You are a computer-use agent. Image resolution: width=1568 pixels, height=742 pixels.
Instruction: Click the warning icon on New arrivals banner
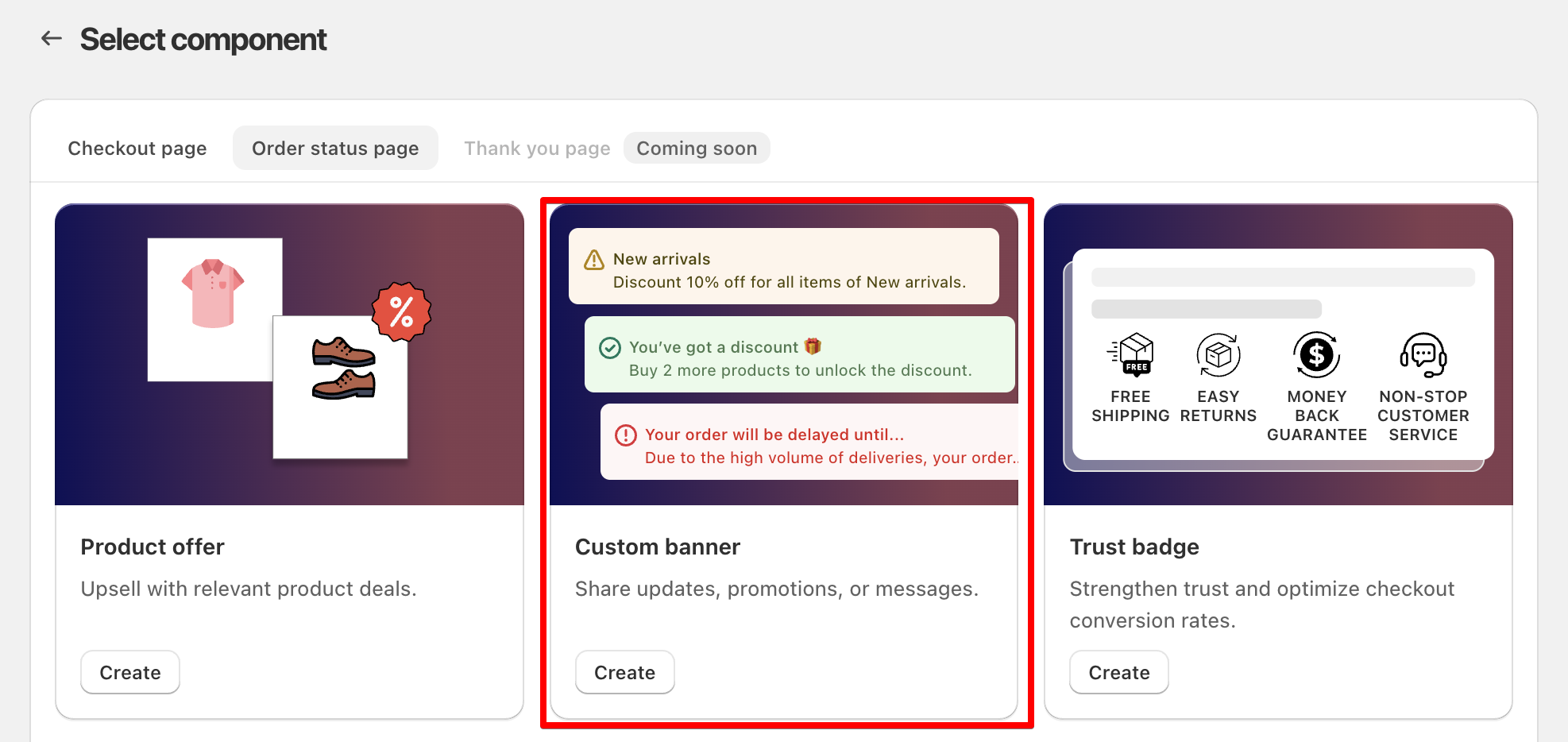[x=593, y=259]
